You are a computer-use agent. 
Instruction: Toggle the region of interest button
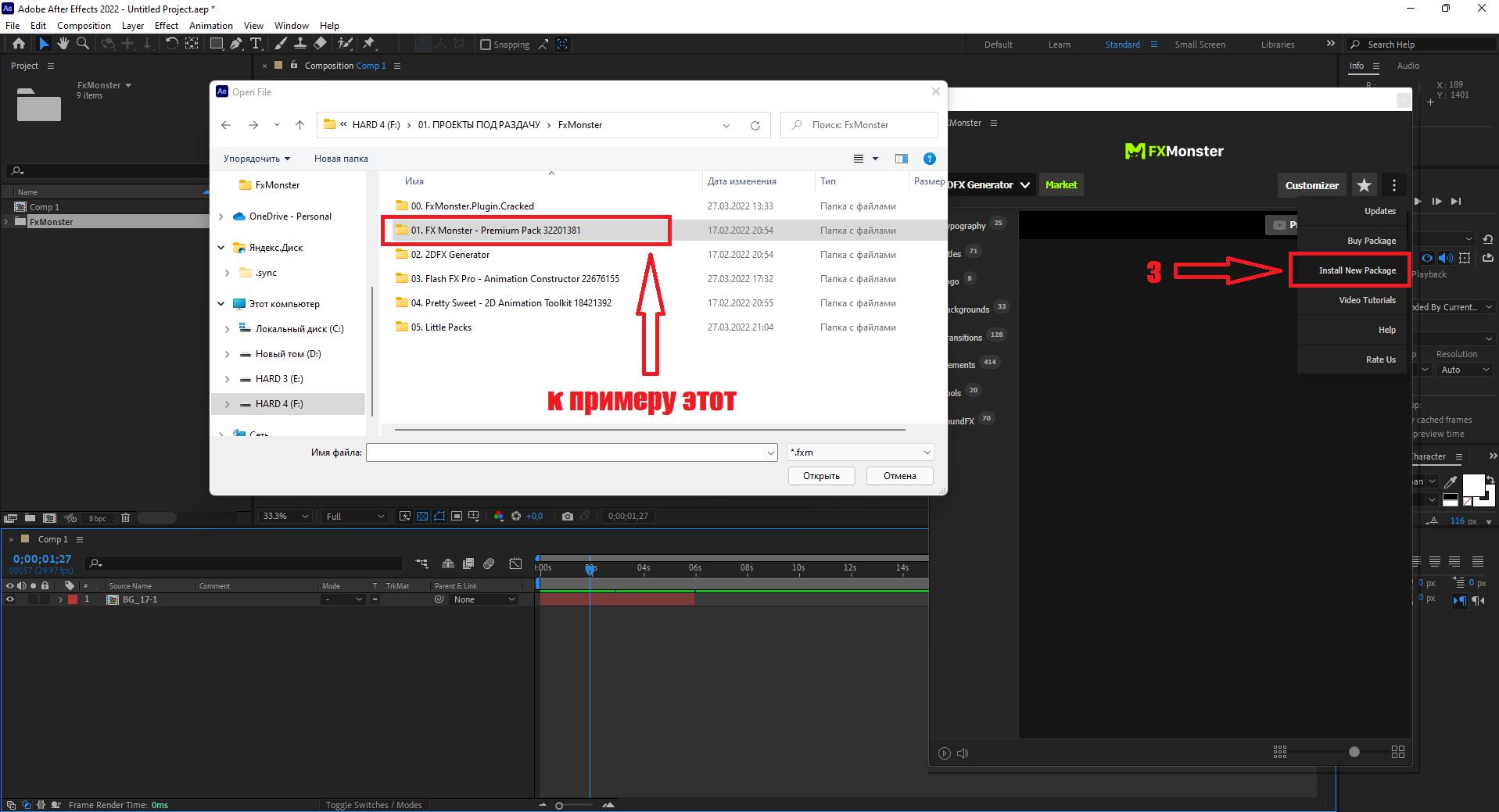click(x=457, y=516)
